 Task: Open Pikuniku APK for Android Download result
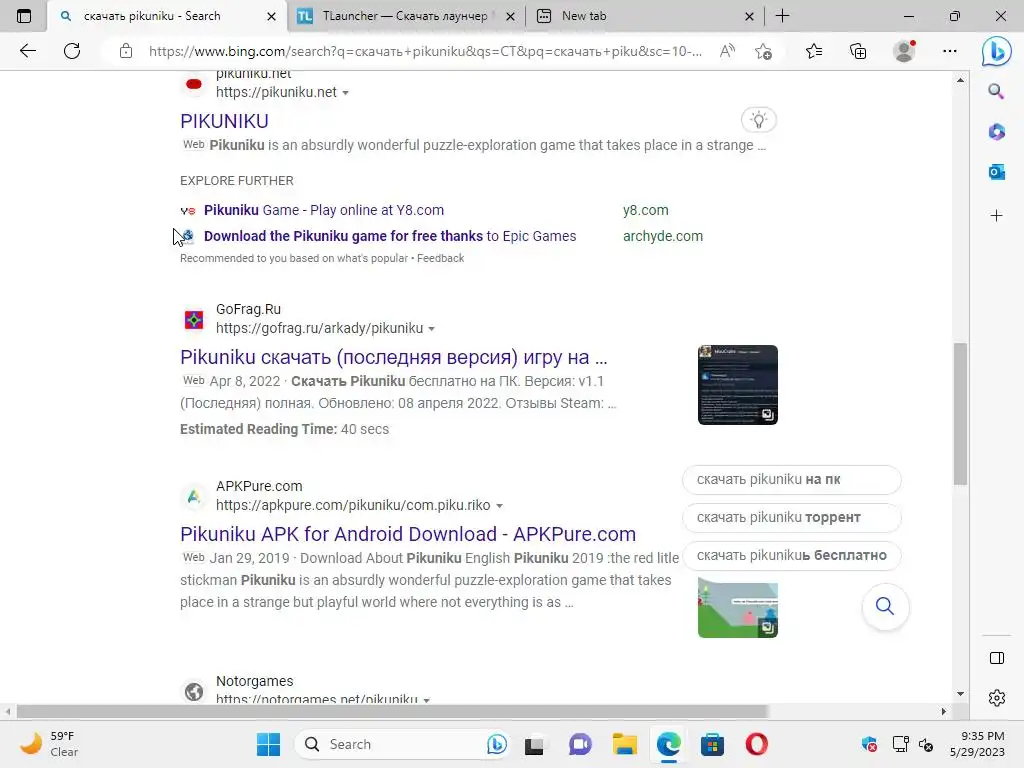coord(408,534)
